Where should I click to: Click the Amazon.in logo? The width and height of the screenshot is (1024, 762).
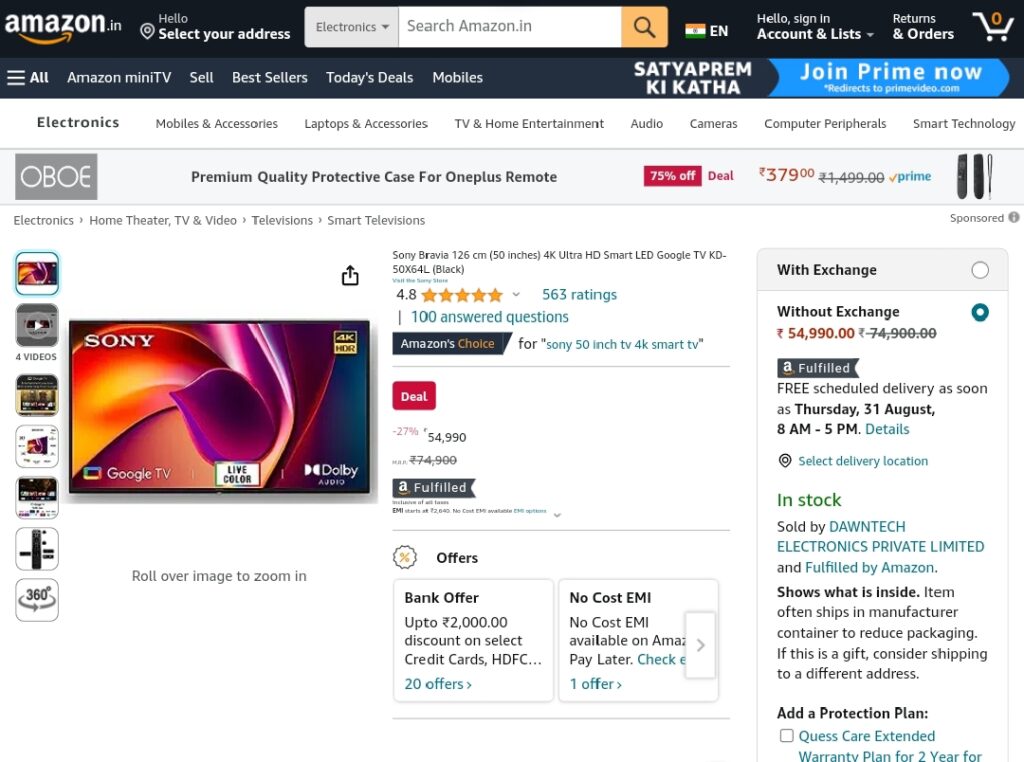[63, 26]
